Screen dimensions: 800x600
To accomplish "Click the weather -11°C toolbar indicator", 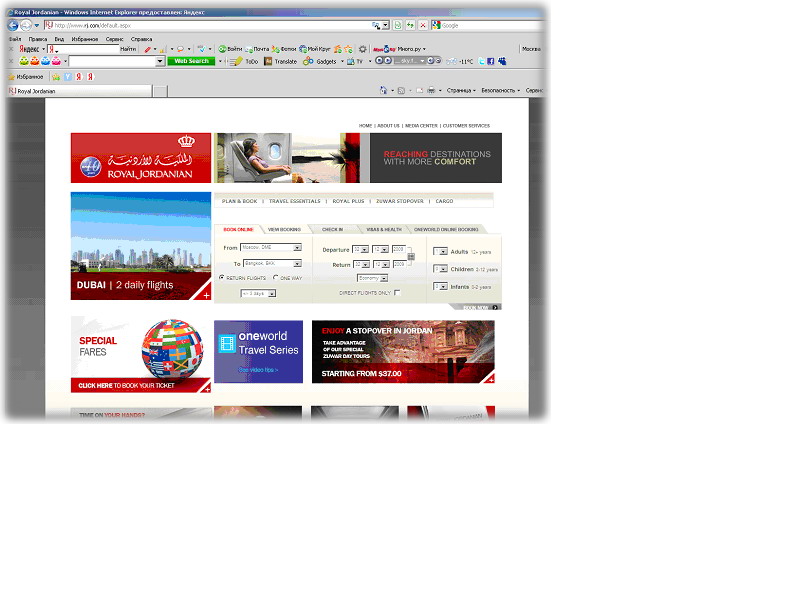I will click(460, 61).
